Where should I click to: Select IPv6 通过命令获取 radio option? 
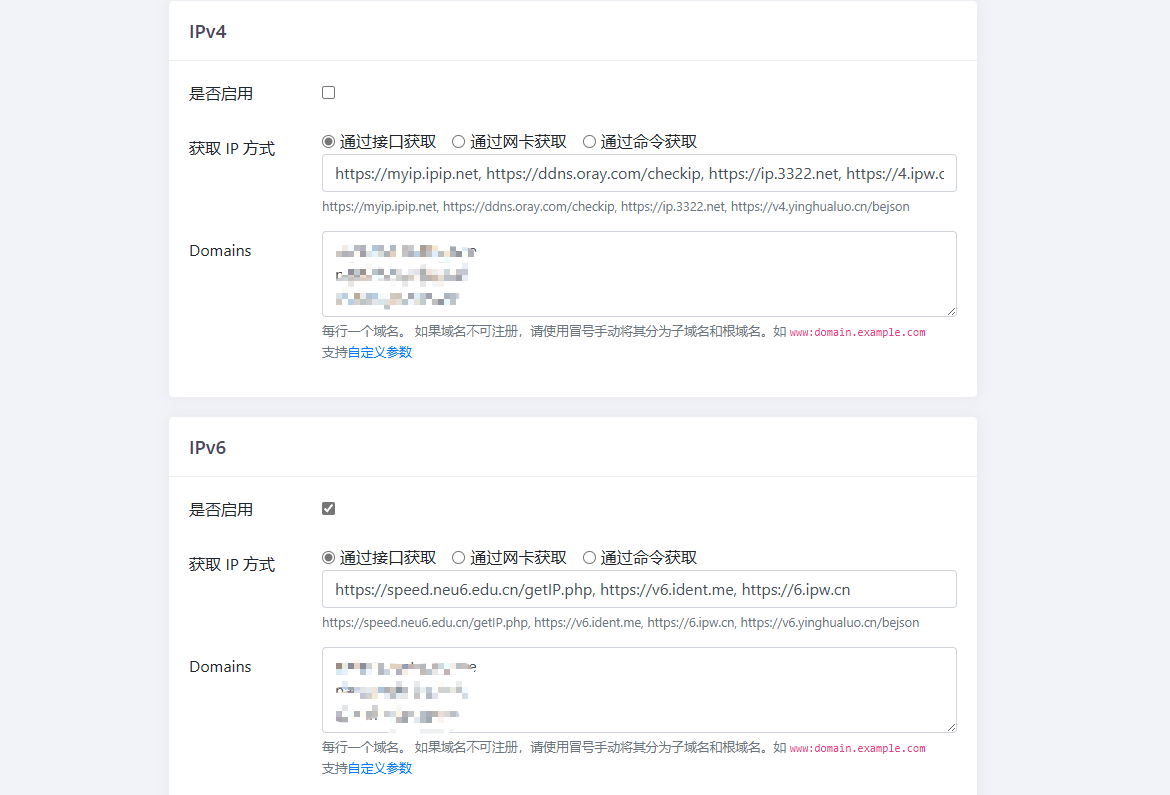(589, 558)
